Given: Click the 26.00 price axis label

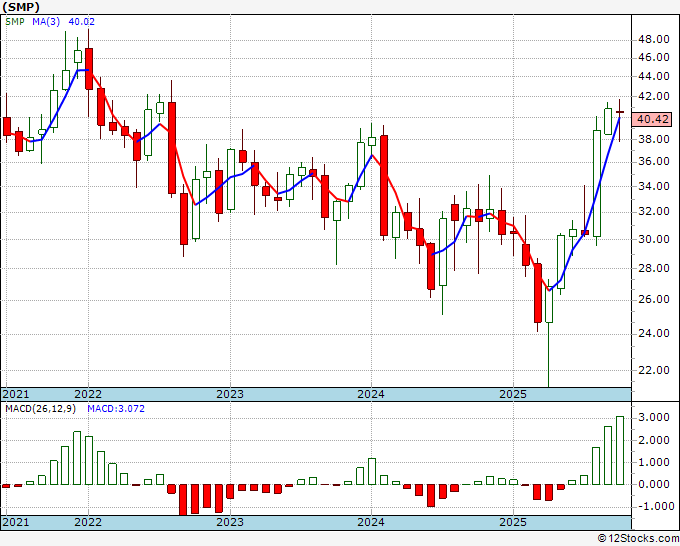Looking at the screenshot, I should point(654,300).
